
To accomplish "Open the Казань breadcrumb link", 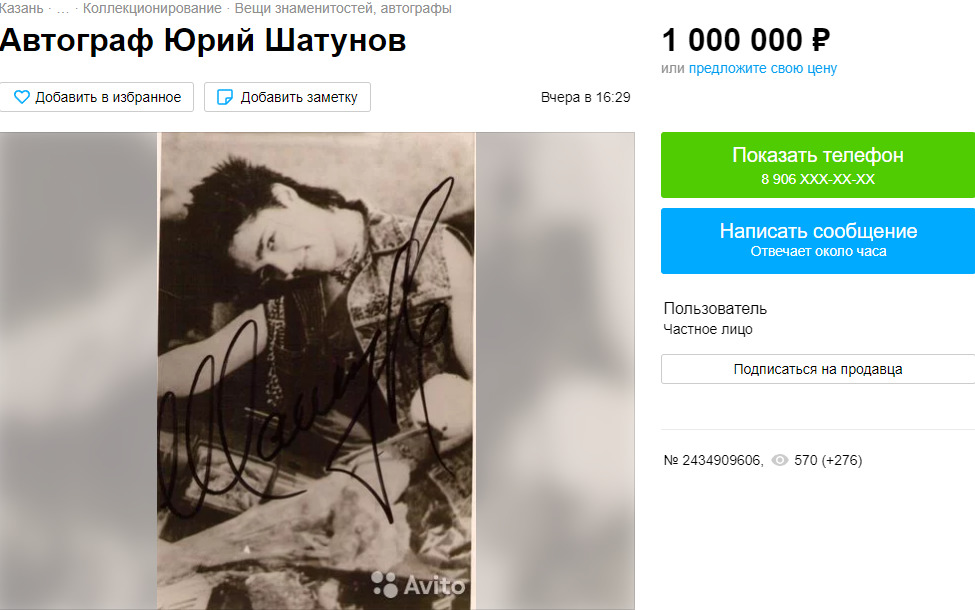I will click(x=21, y=9).
